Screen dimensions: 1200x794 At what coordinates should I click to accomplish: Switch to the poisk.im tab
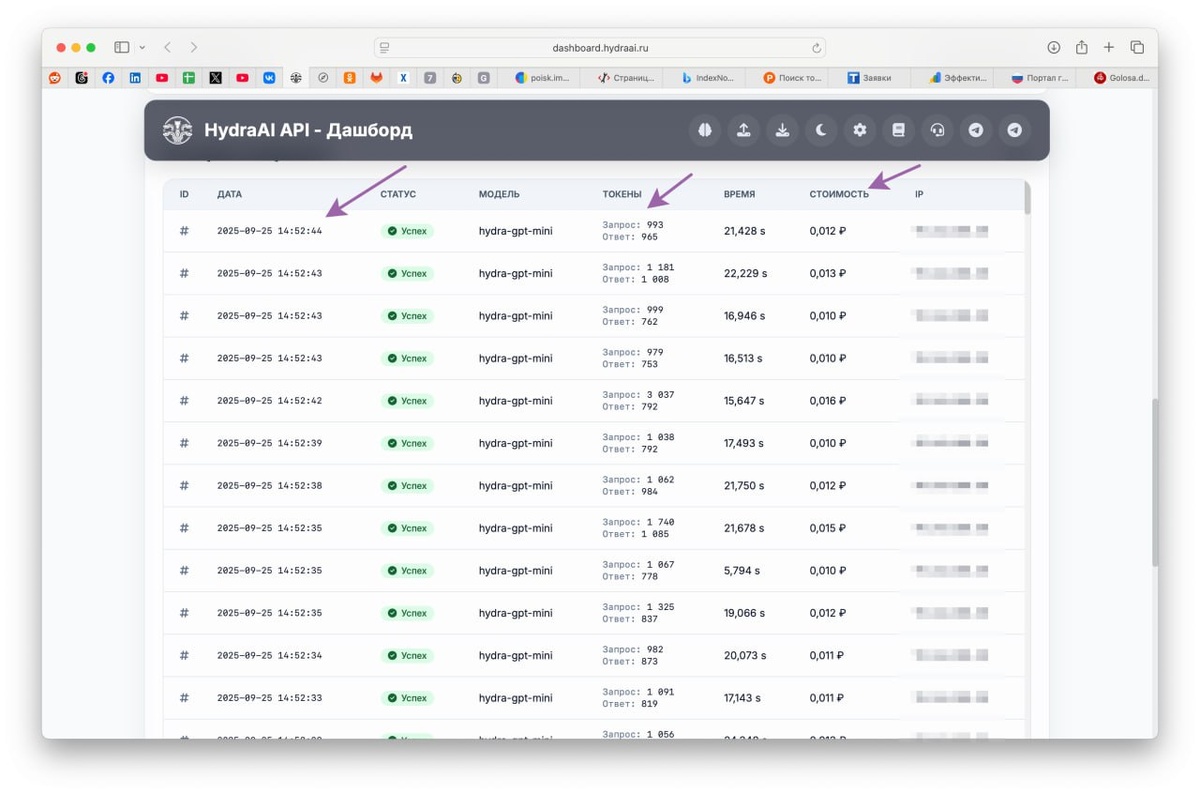[543, 77]
